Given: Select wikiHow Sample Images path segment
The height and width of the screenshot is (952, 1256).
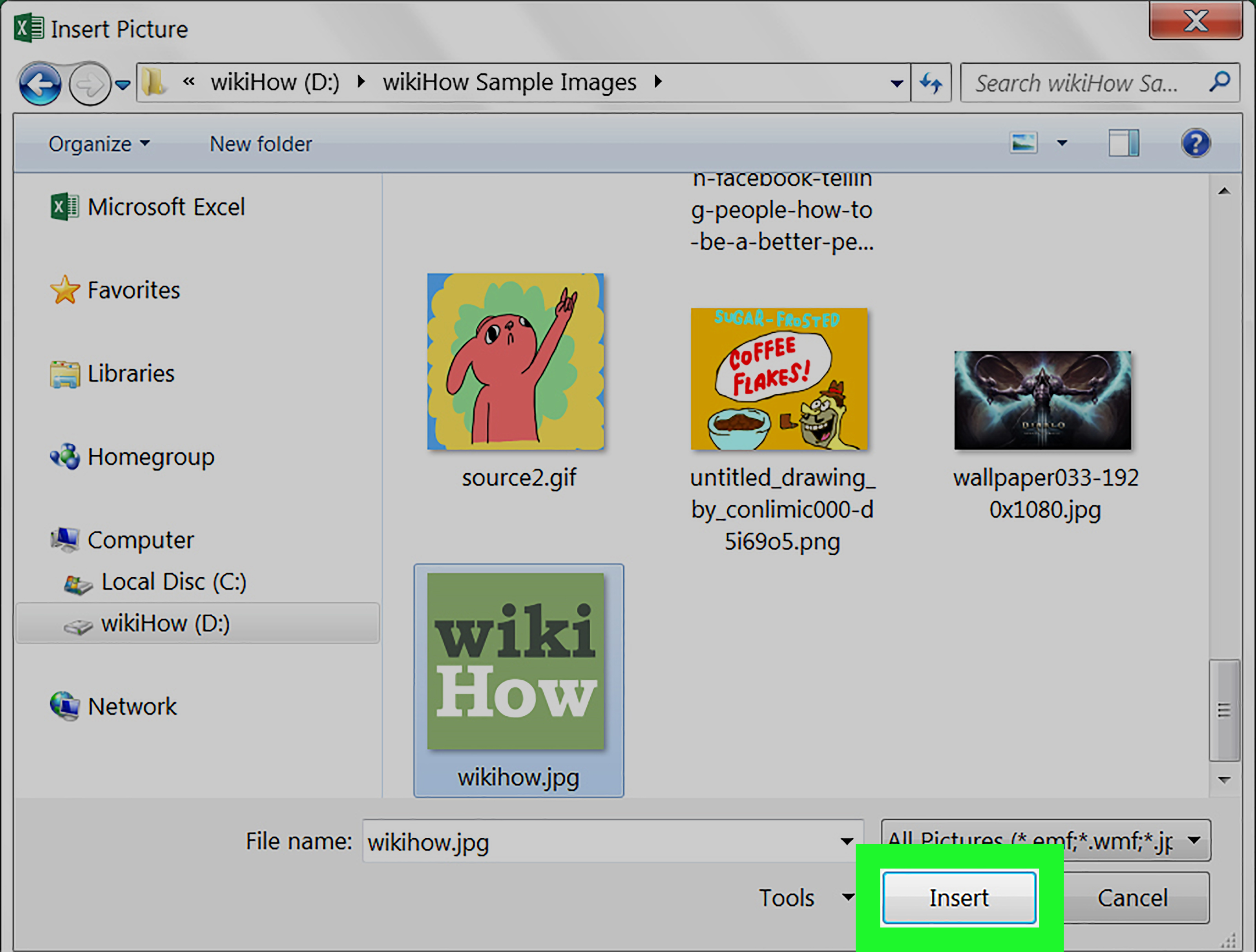Looking at the screenshot, I should [509, 83].
